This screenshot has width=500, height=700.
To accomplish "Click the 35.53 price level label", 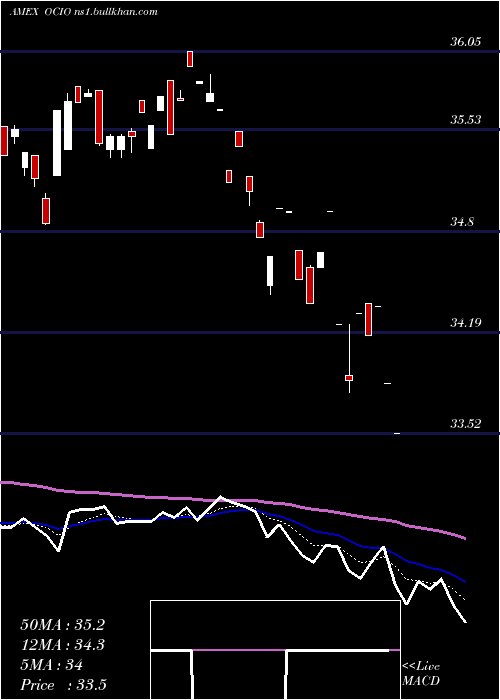I will [x=466, y=120].
